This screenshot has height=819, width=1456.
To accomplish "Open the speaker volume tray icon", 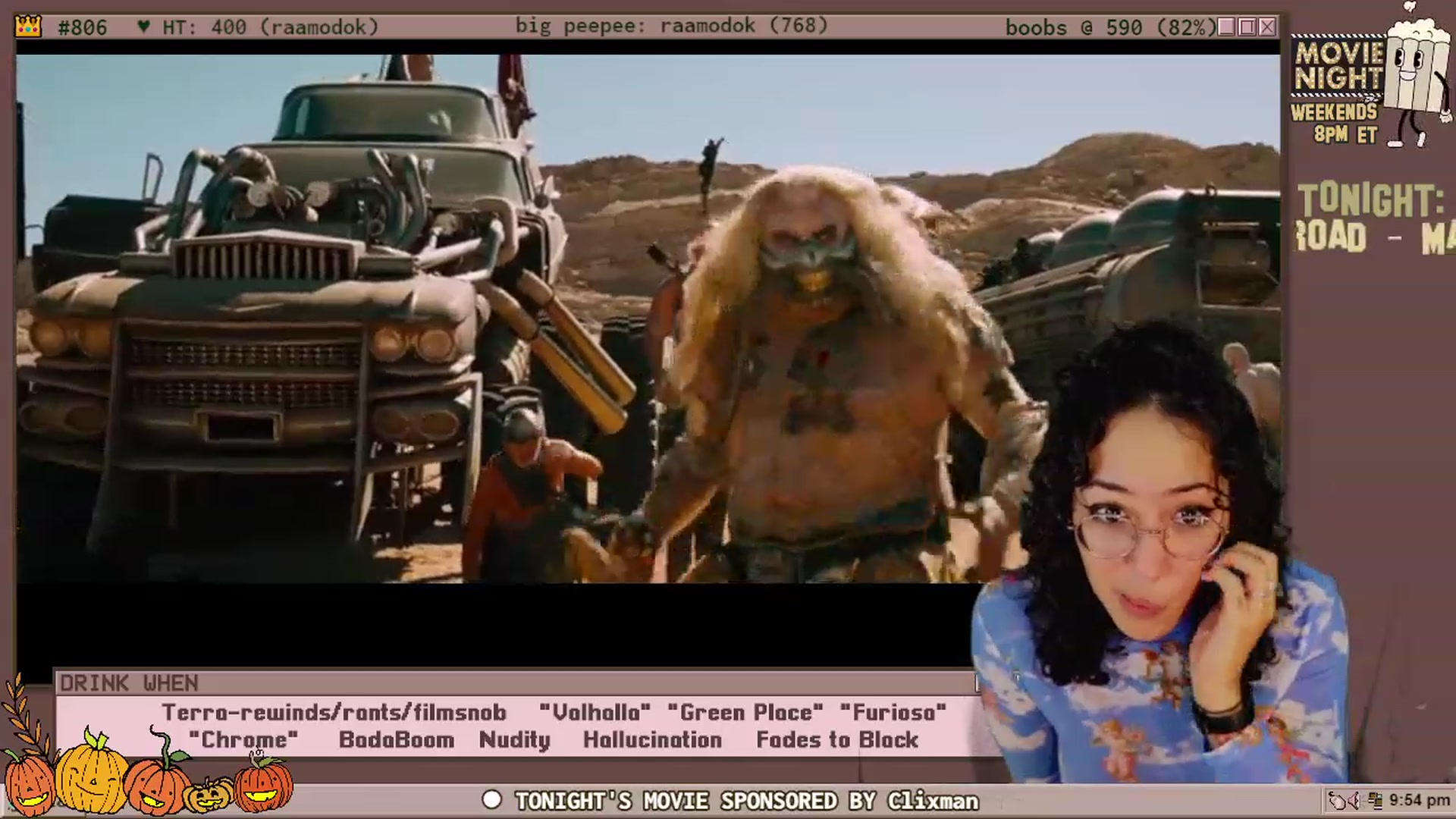I will click(1355, 800).
